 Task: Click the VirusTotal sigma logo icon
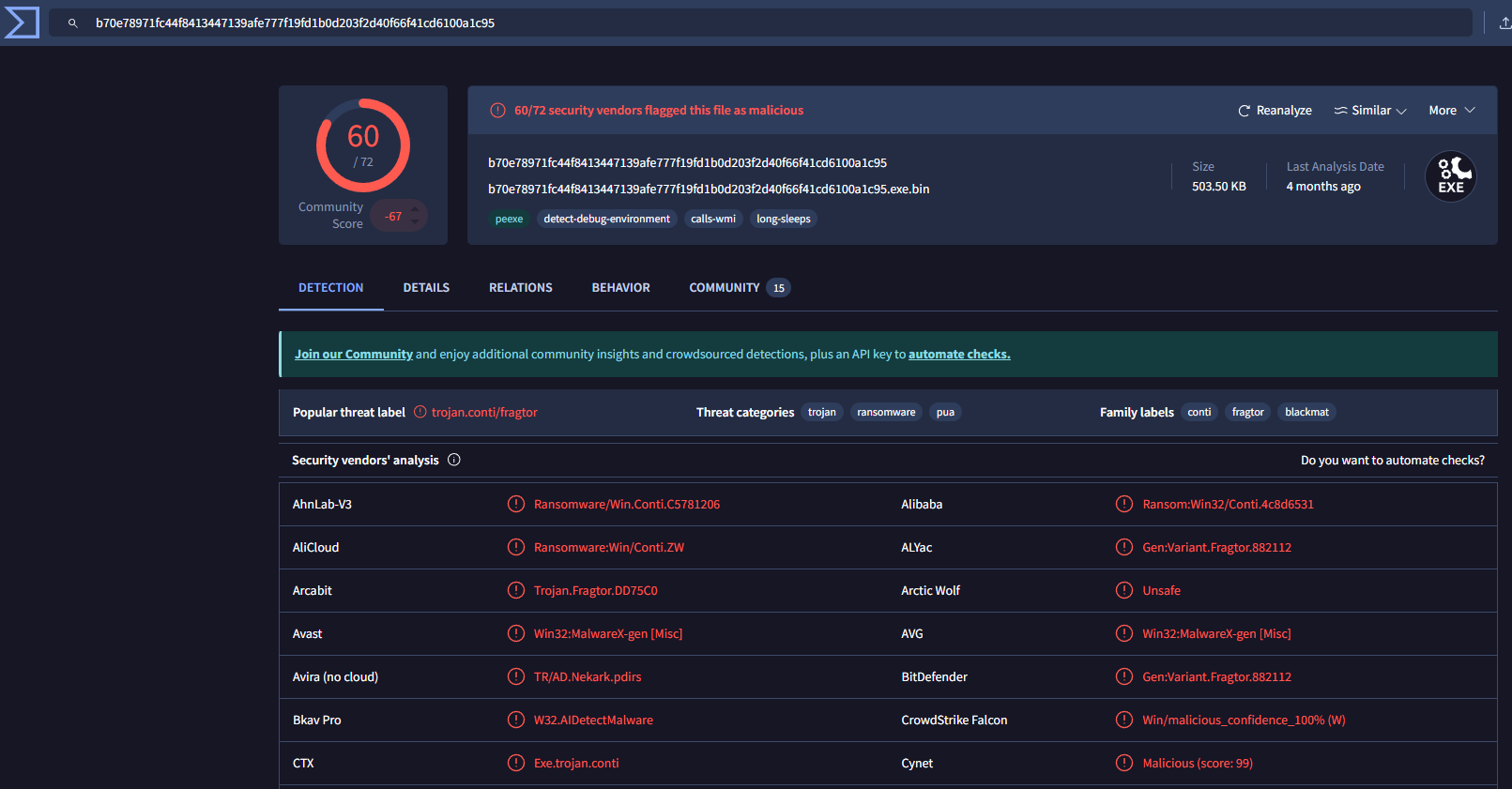(x=22, y=23)
